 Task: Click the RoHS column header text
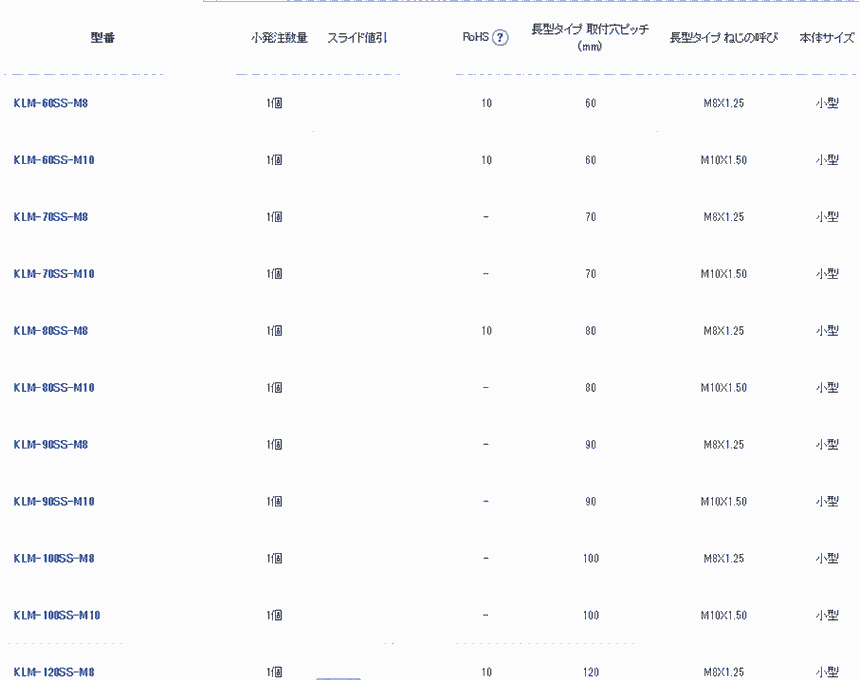pyautogui.click(x=475, y=38)
